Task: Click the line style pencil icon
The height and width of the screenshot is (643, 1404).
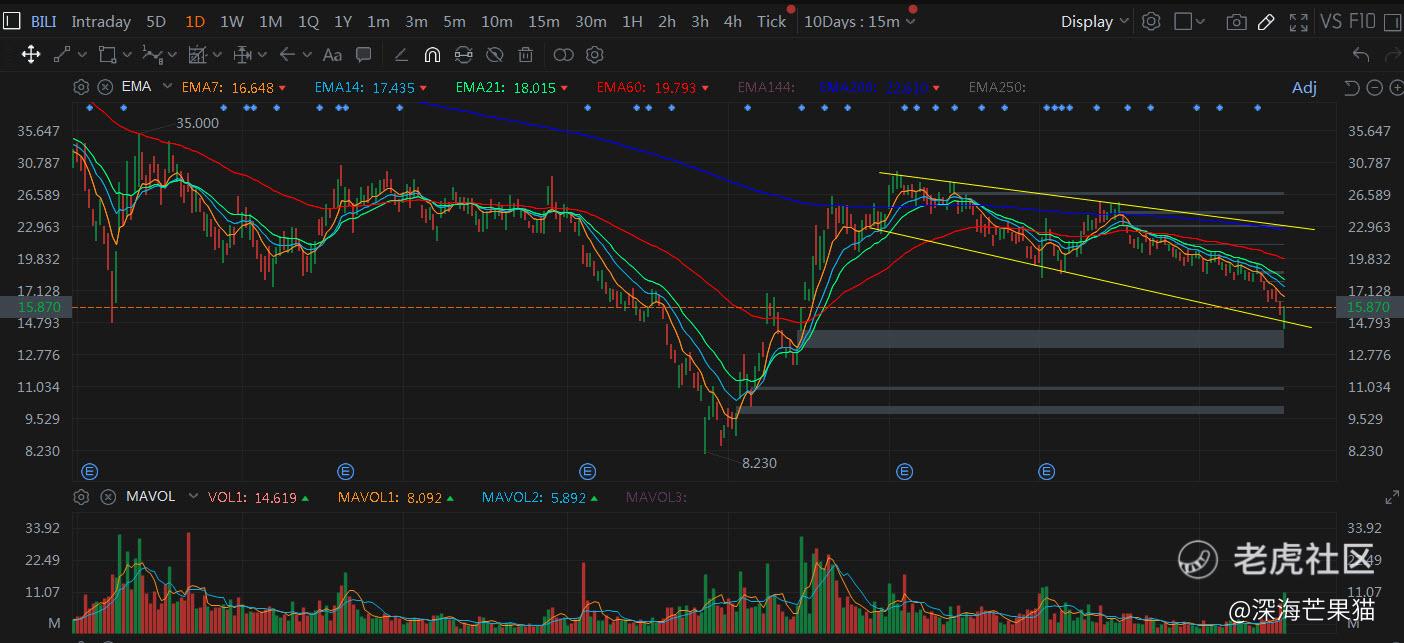Action: tap(401, 55)
